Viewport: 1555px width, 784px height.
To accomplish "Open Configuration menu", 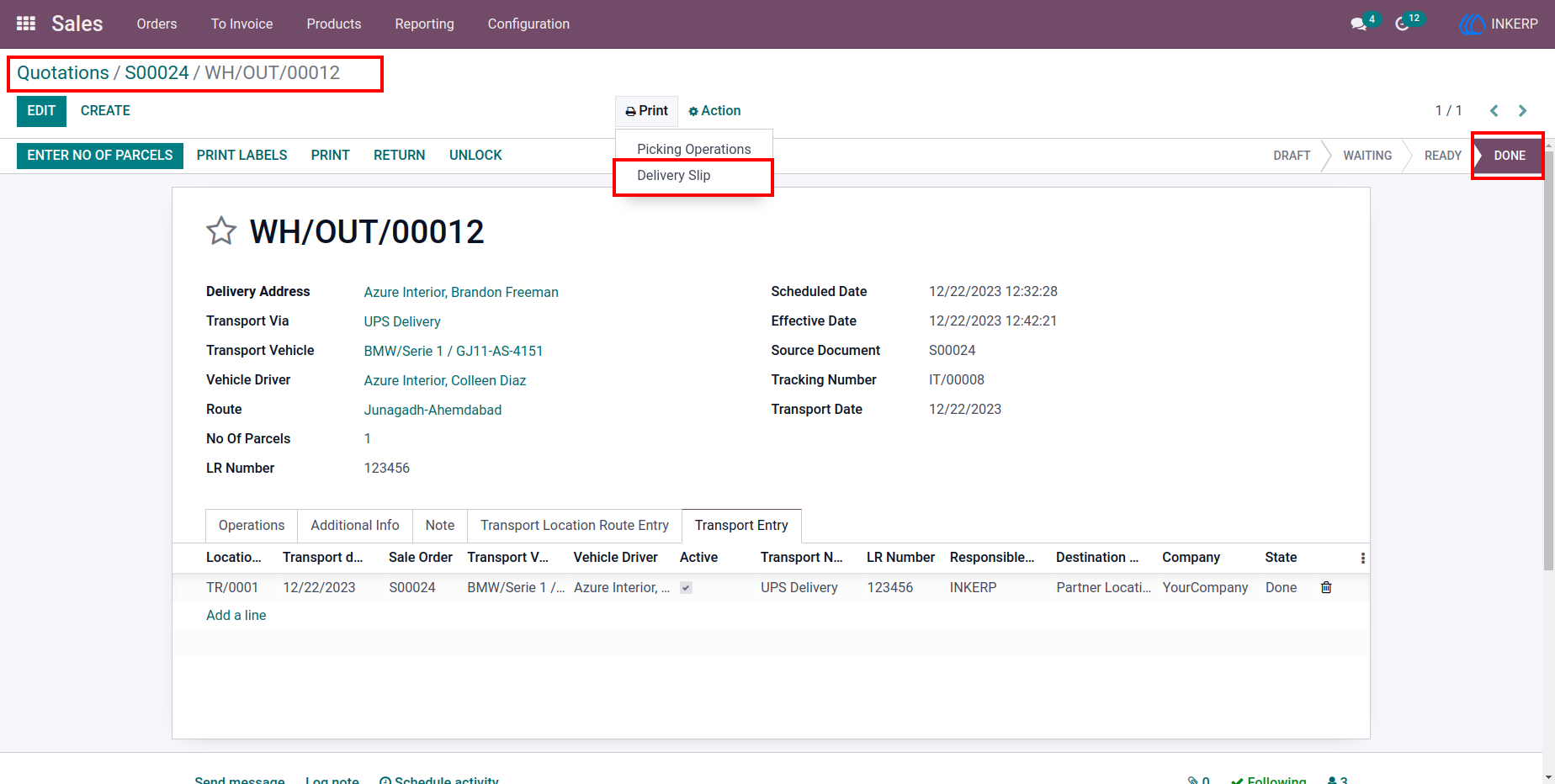I will coord(528,24).
